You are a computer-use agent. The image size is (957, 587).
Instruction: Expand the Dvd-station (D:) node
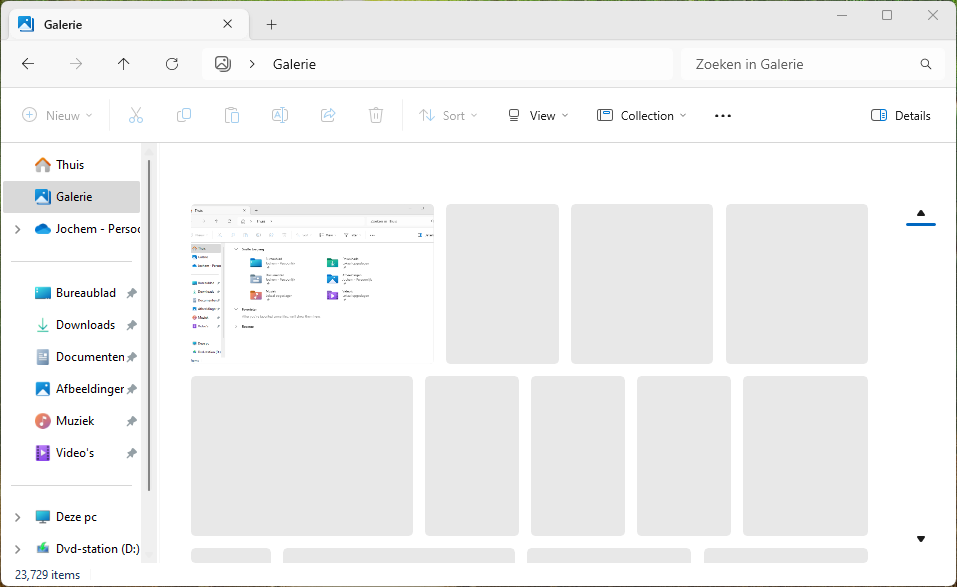[x=18, y=549]
